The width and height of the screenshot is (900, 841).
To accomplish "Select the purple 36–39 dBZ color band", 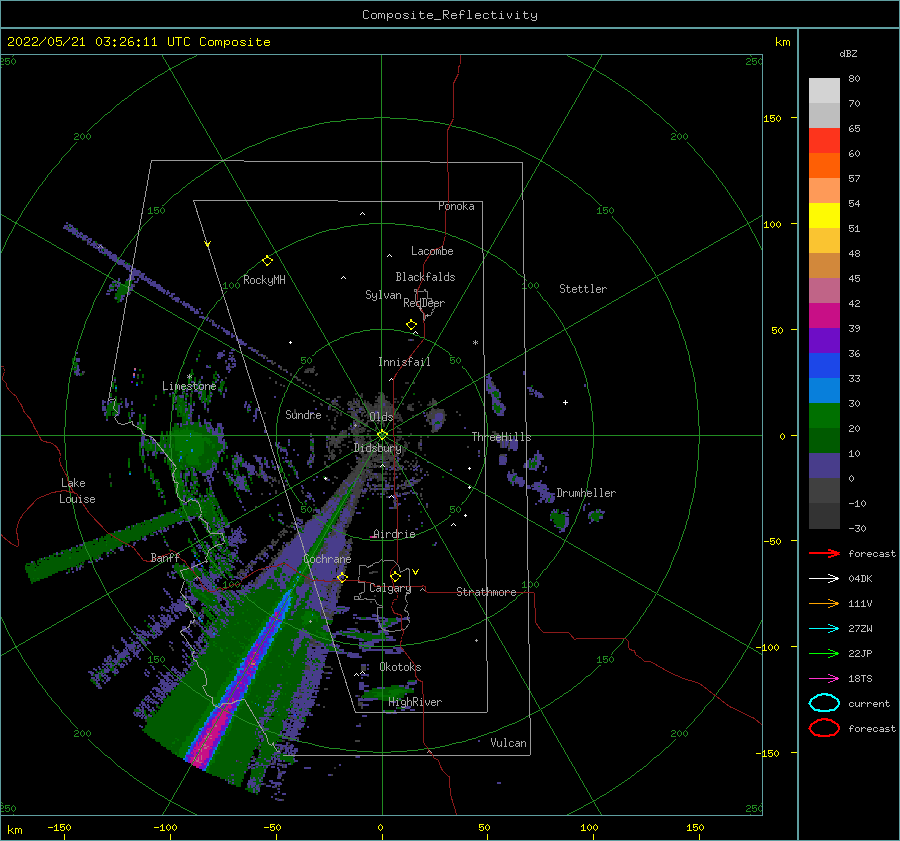I will (x=824, y=340).
